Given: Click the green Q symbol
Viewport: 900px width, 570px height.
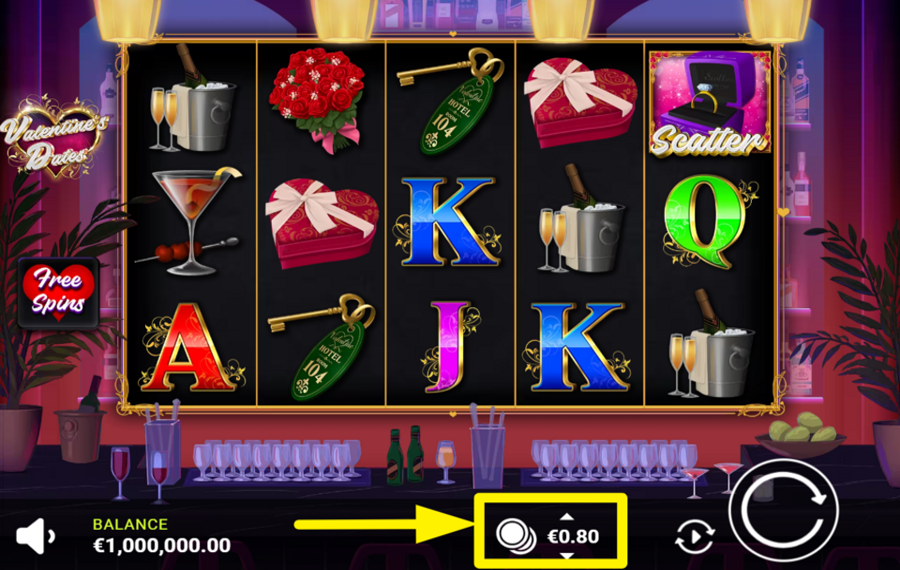Looking at the screenshot, I should pyautogui.click(x=708, y=222).
